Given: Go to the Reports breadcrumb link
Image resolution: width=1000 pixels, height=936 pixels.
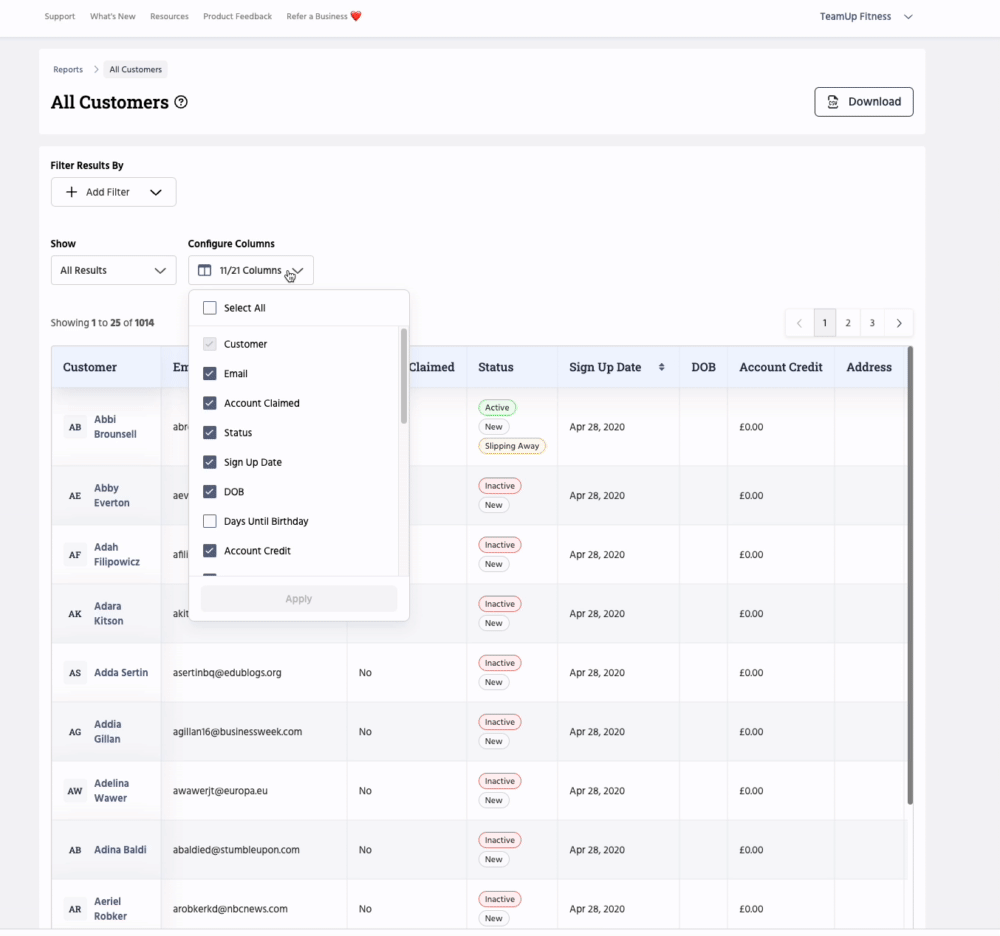Looking at the screenshot, I should click(68, 70).
